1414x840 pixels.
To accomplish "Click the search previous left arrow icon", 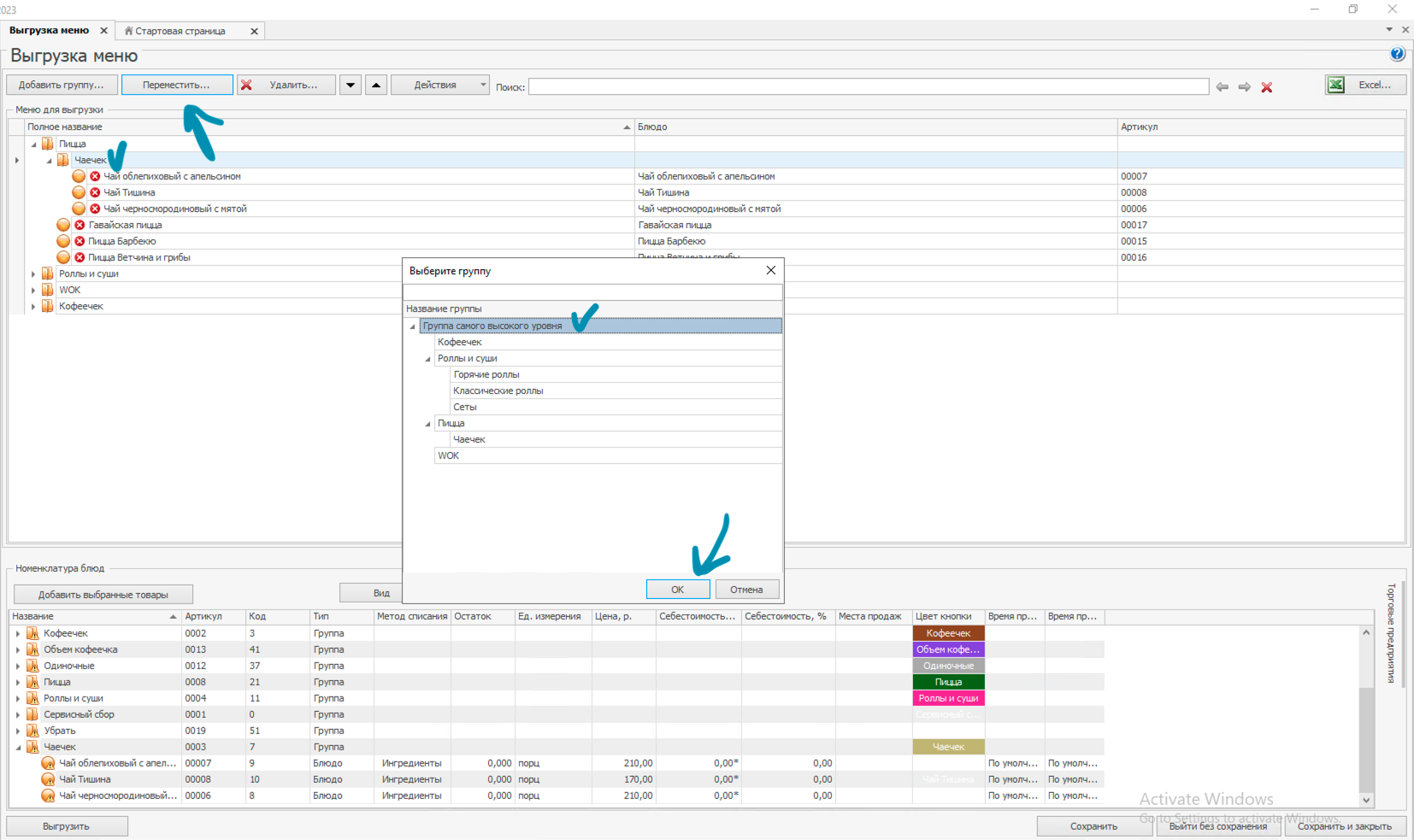I will click(1223, 87).
